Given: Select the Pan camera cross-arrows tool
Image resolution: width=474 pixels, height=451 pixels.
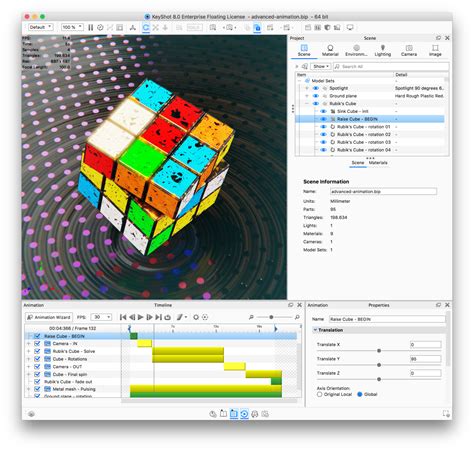Looking at the screenshot, I should 155,28.
